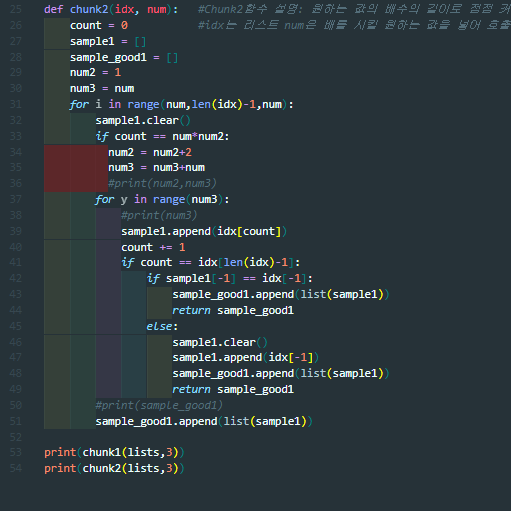Click 'num2 = num2+2' line
The height and width of the screenshot is (511, 511).
tap(150, 152)
